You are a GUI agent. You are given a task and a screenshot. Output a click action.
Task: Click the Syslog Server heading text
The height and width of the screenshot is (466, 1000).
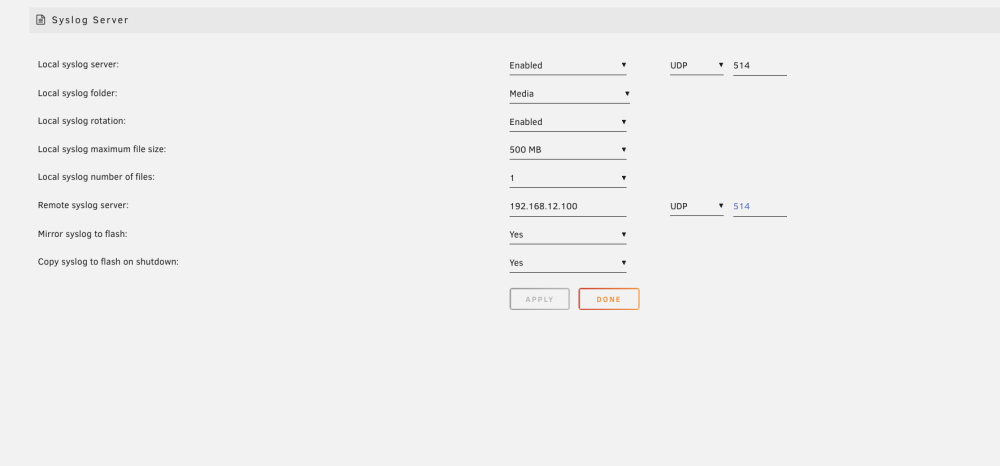90,20
